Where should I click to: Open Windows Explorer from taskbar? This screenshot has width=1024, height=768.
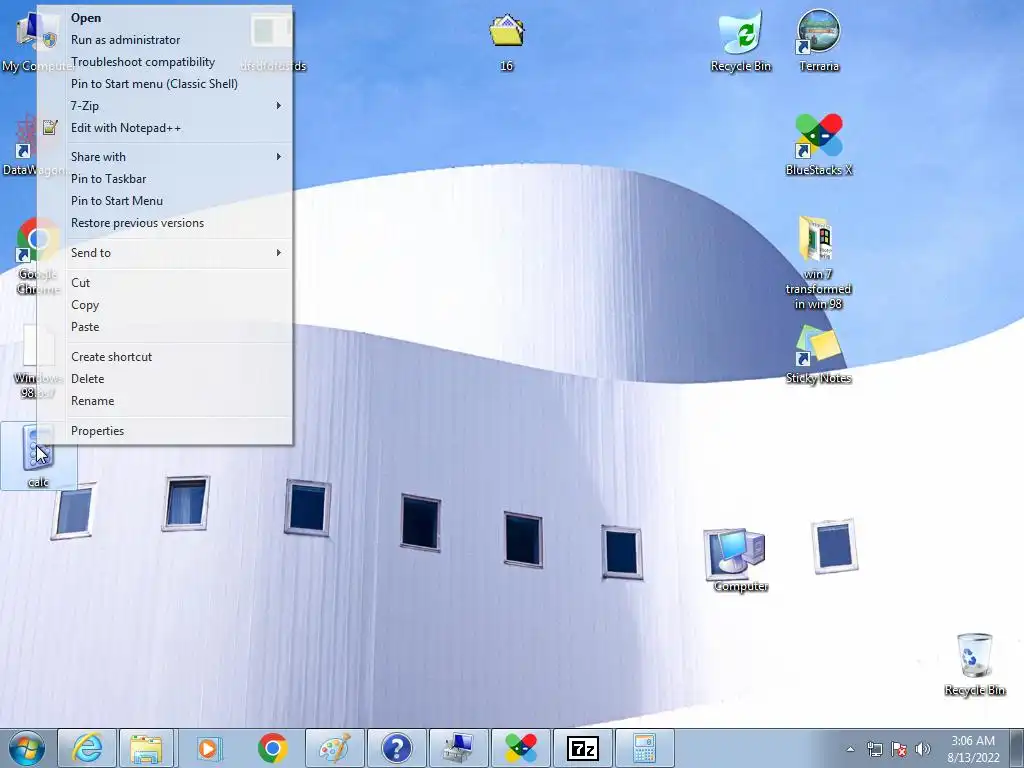pyautogui.click(x=146, y=748)
